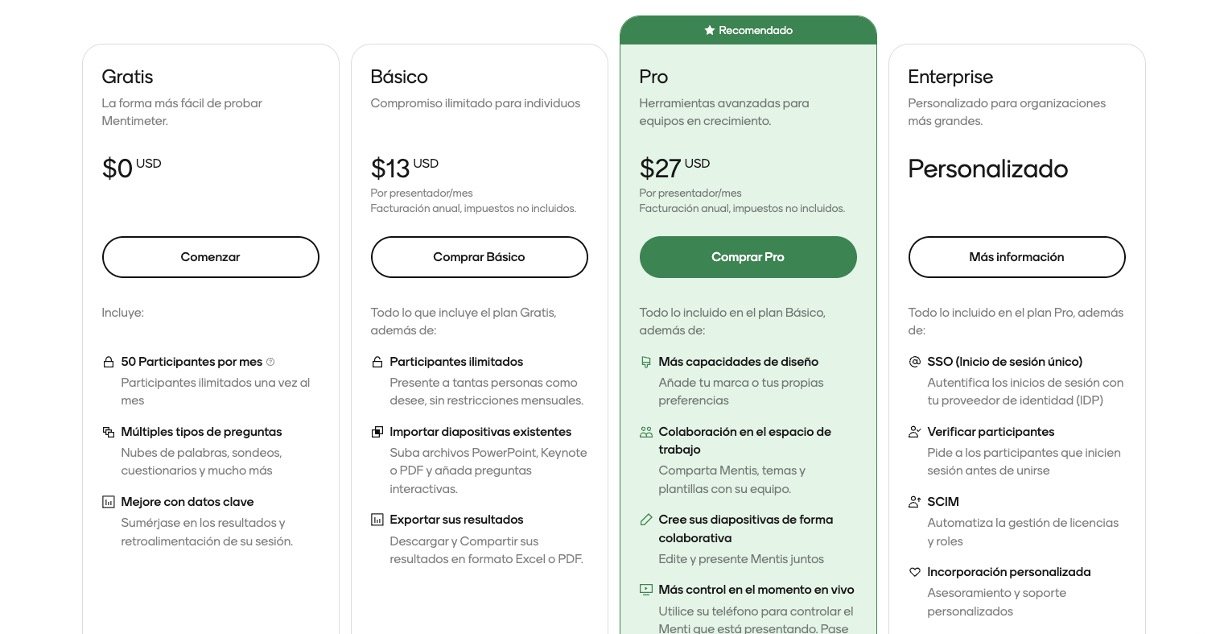This screenshot has height=634, width=1224.
Task: Click the Múltiples tipos de preguntas icon
Action: 108,432
